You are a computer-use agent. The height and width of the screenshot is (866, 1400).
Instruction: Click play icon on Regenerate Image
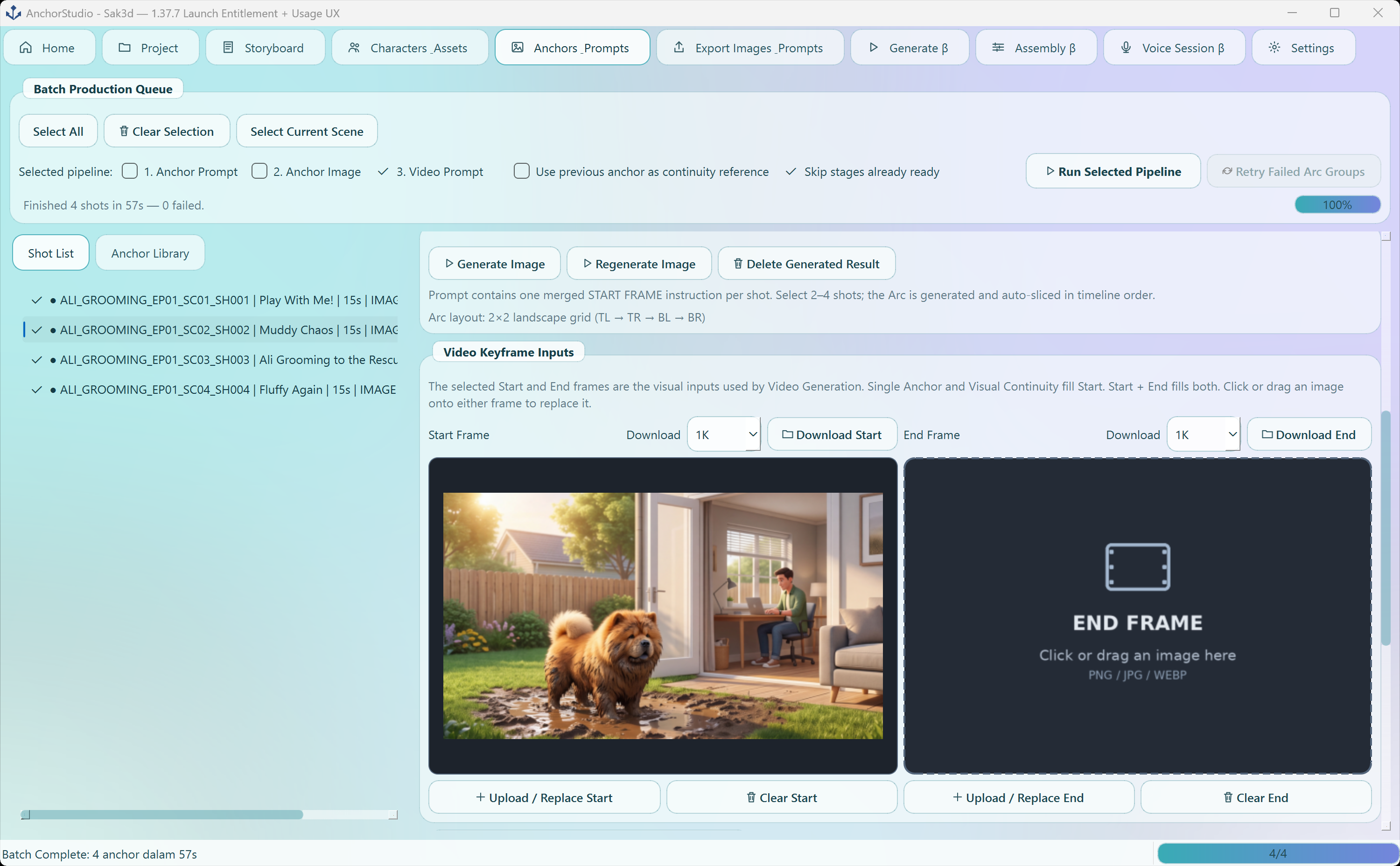coord(587,264)
